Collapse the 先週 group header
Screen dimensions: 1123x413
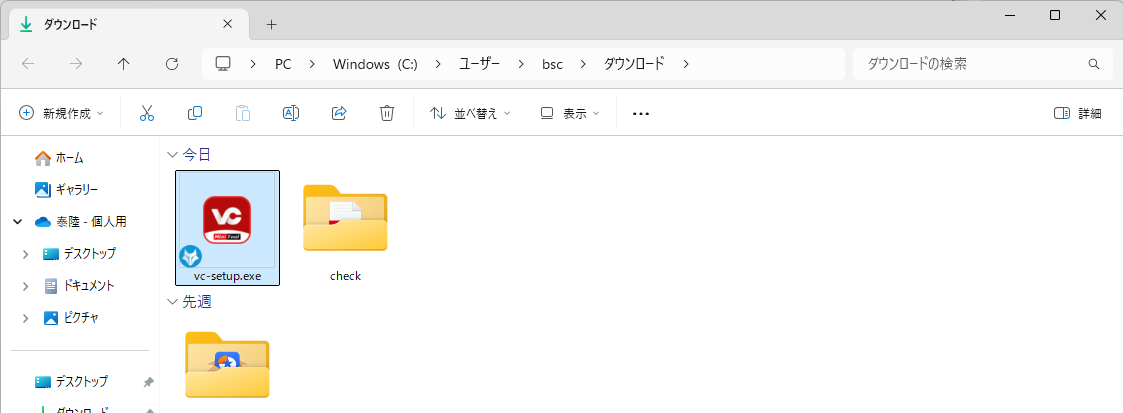tap(172, 302)
